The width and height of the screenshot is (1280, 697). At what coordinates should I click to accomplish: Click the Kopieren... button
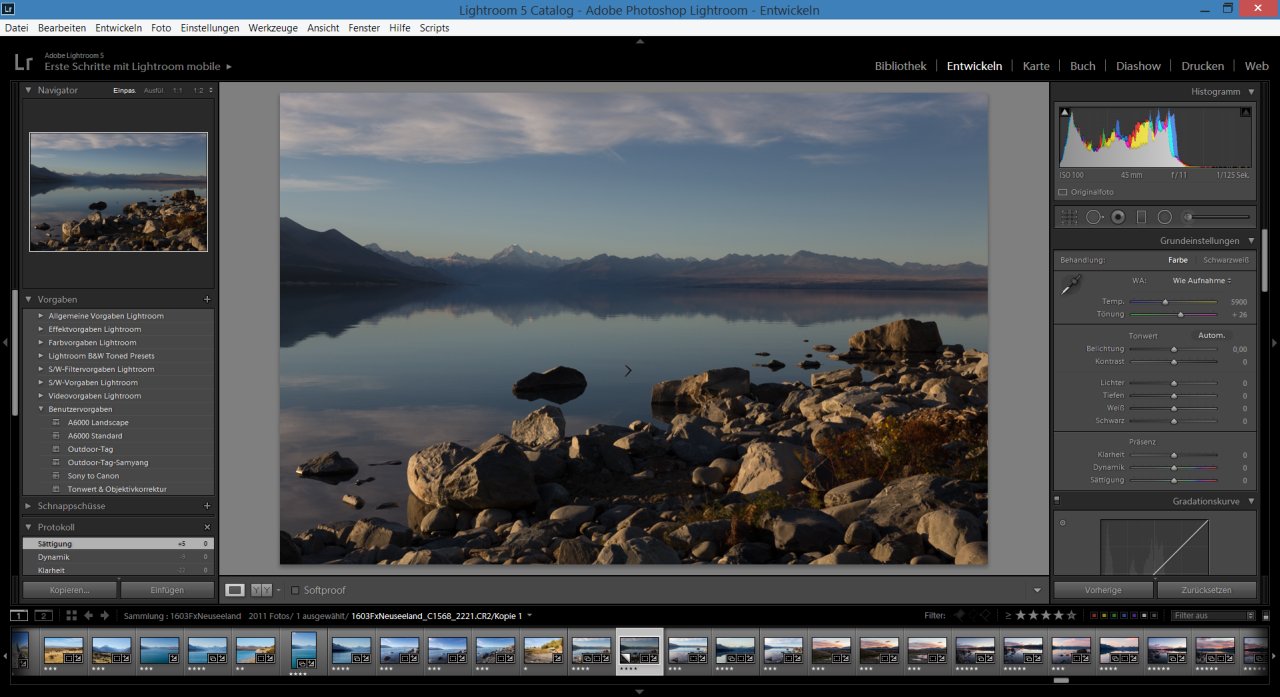coord(70,590)
